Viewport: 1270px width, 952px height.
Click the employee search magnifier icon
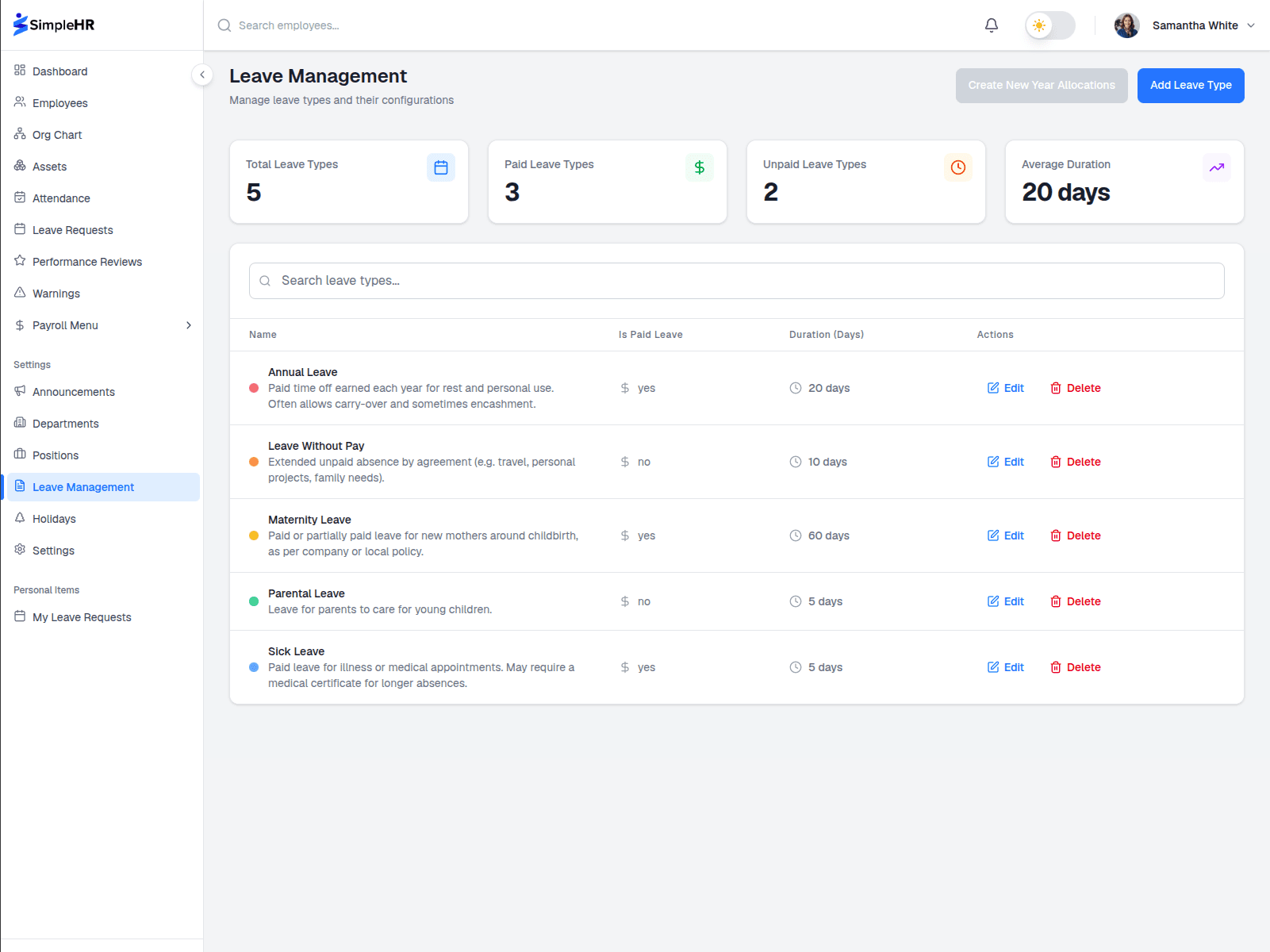(x=224, y=25)
